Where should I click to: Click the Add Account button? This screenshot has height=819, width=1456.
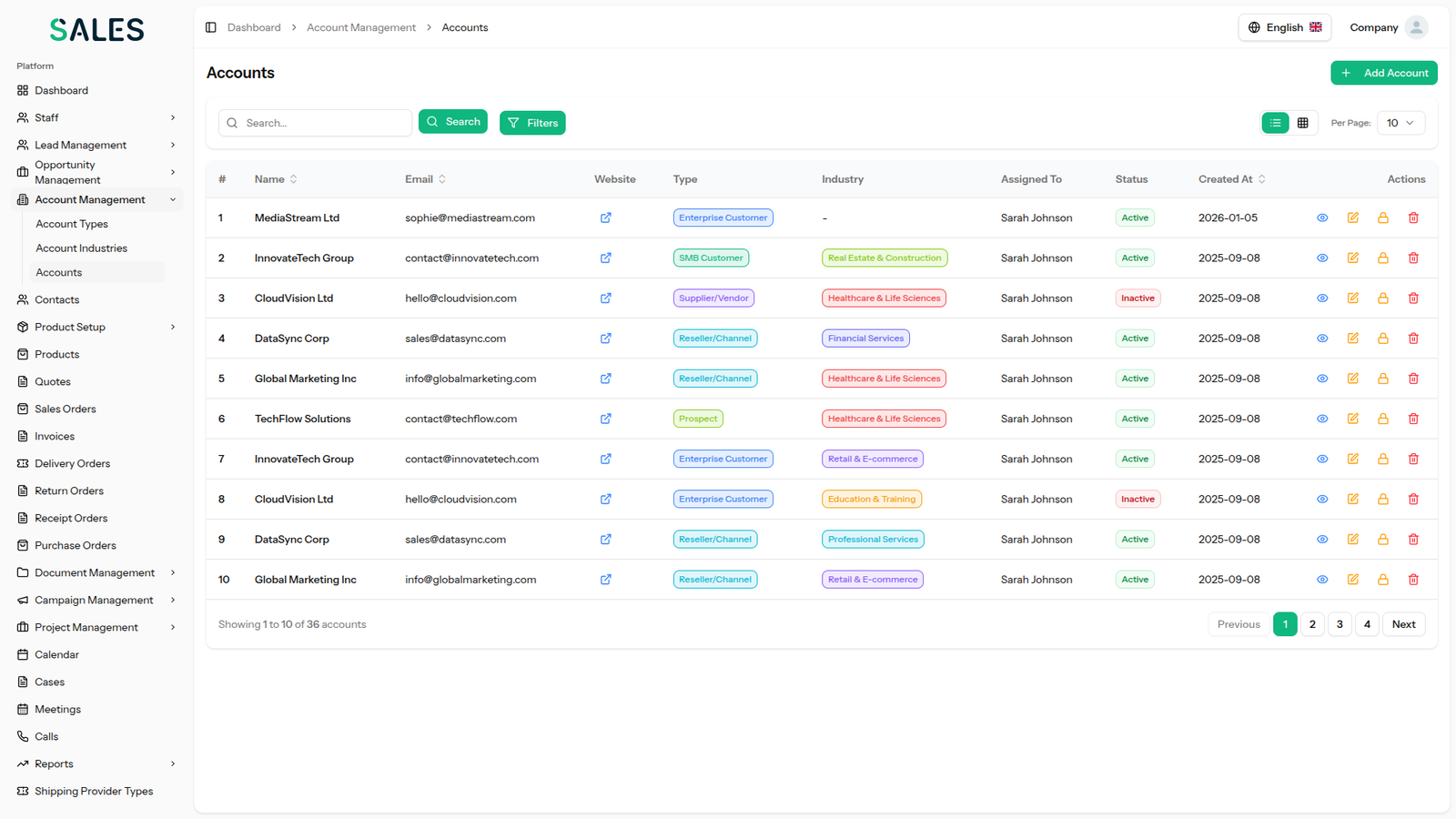coord(1383,73)
